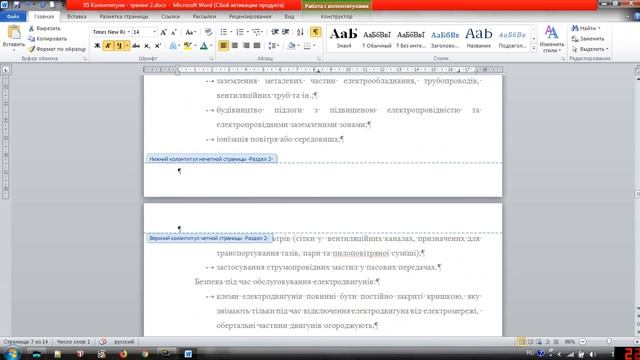640x360 pixels.
Task: Click the text highlight color button
Action: (187, 46)
